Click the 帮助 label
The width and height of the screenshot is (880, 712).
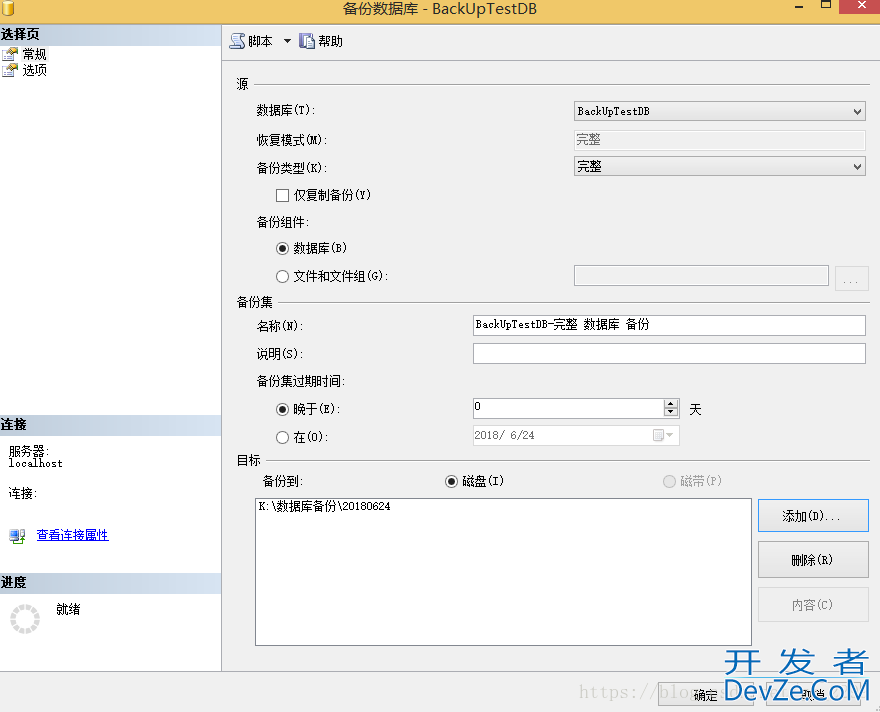point(330,41)
